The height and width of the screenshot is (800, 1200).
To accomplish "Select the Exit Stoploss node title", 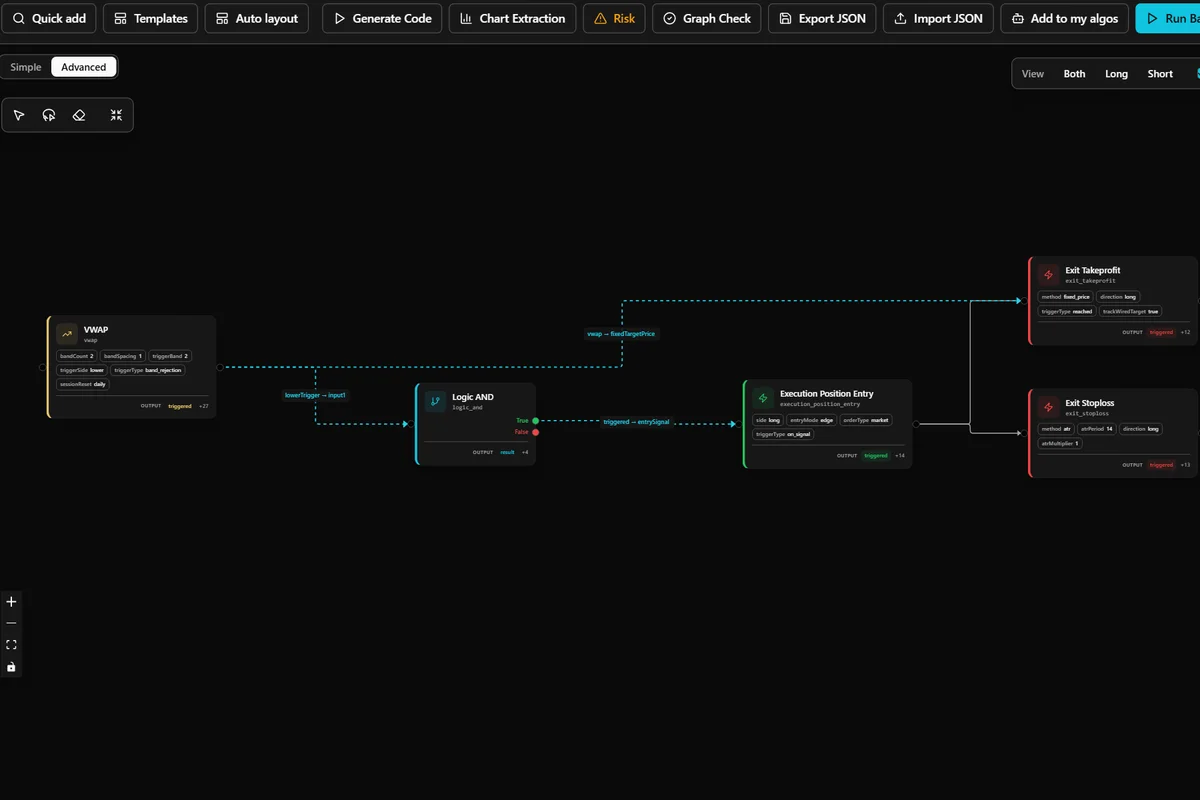I will tap(1089, 403).
